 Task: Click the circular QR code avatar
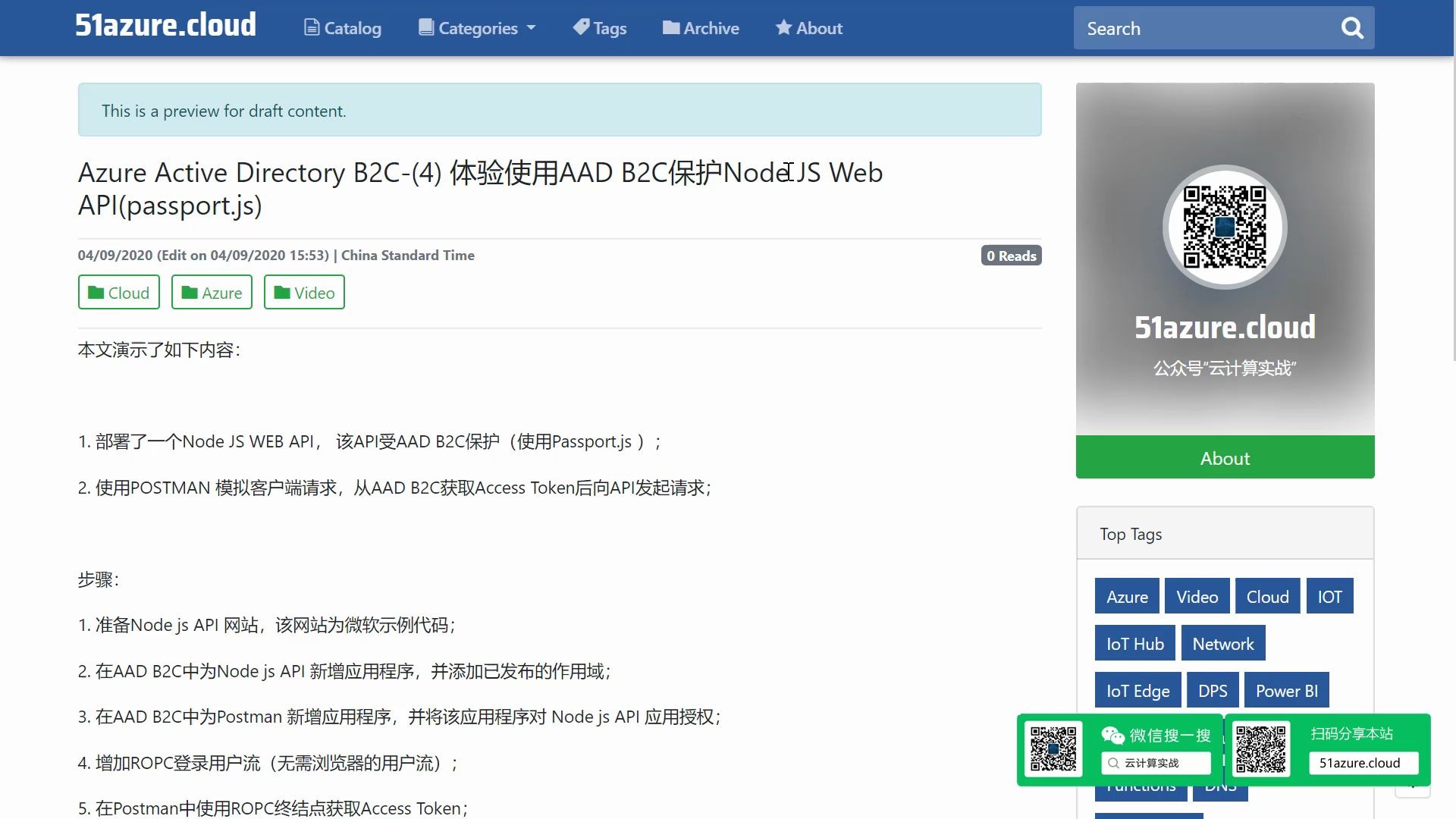pos(1225,227)
